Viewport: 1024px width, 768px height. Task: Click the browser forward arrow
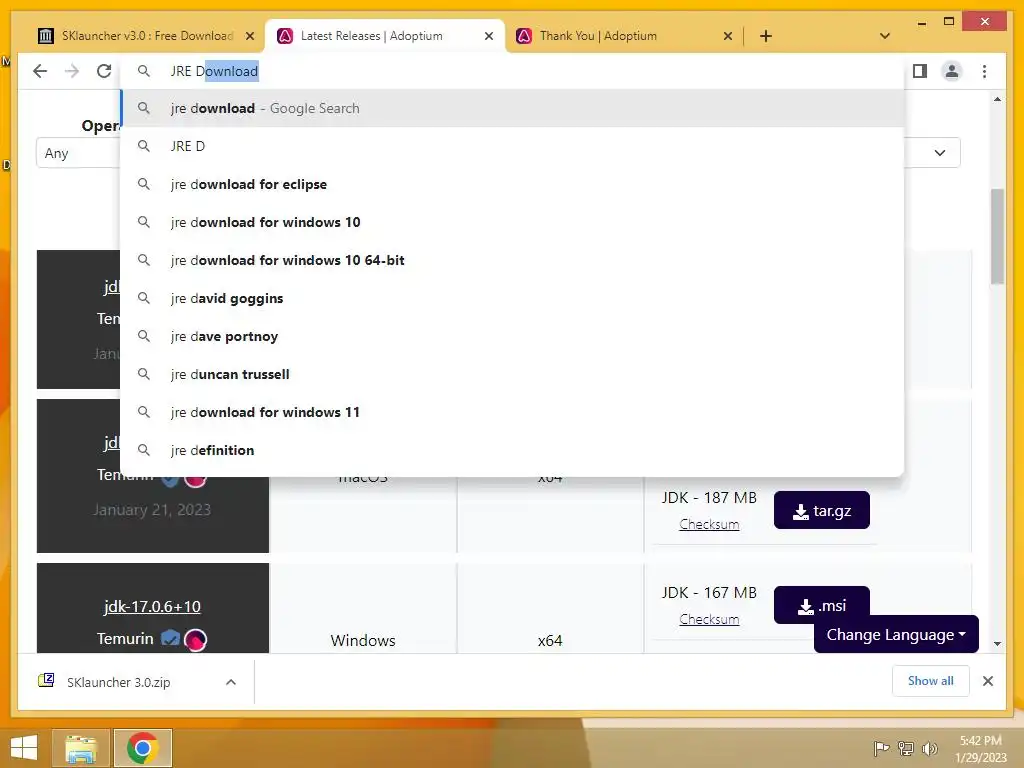[72, 71]
